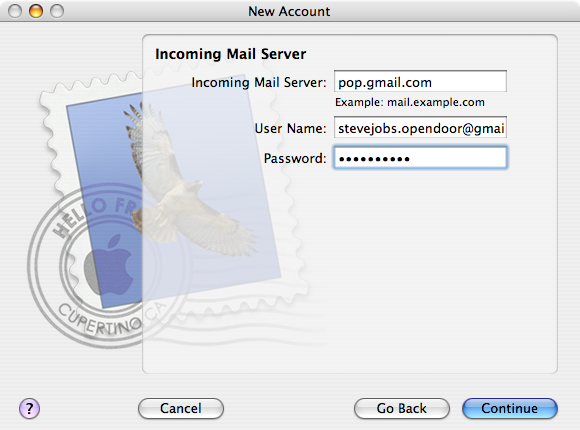Close the New Account window

coord(15,11)
